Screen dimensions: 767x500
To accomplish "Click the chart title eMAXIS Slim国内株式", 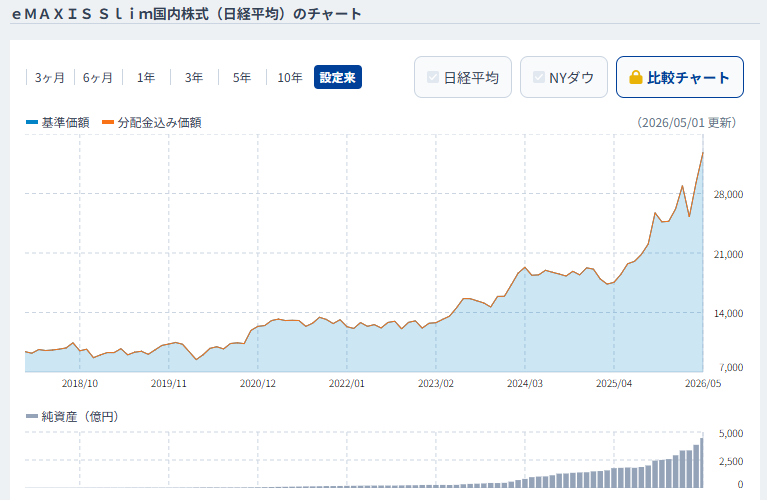I will (186, 14).
